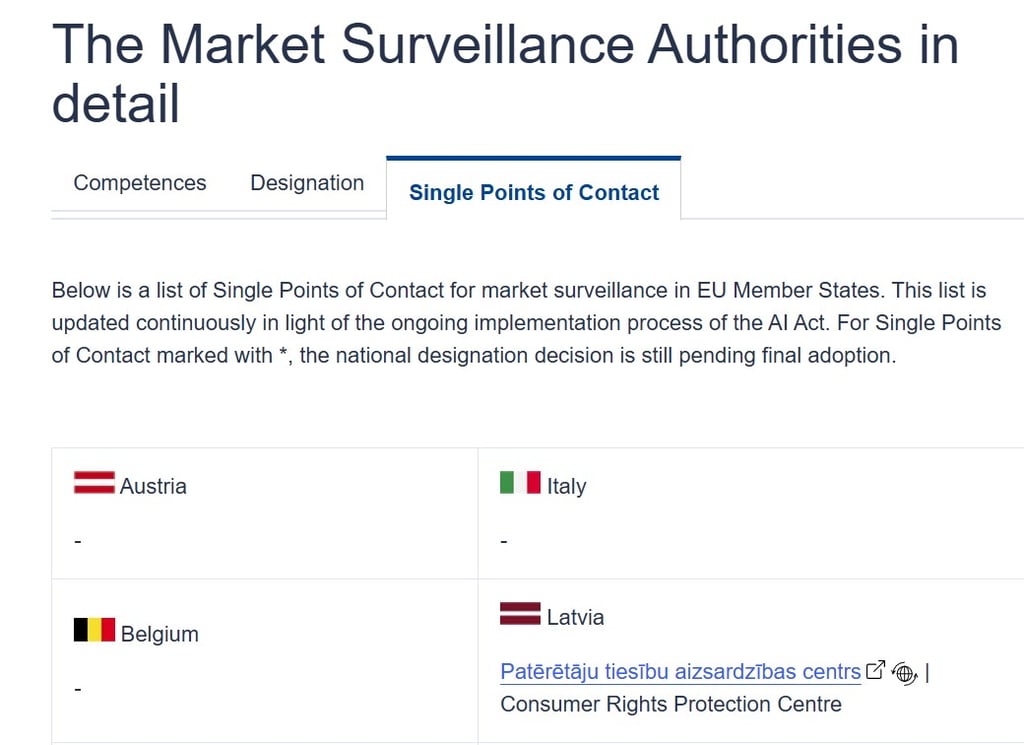Screen dimensions: 1024x745
Task: Click the dash placeholder under Belgium
Action: (78, 689)
